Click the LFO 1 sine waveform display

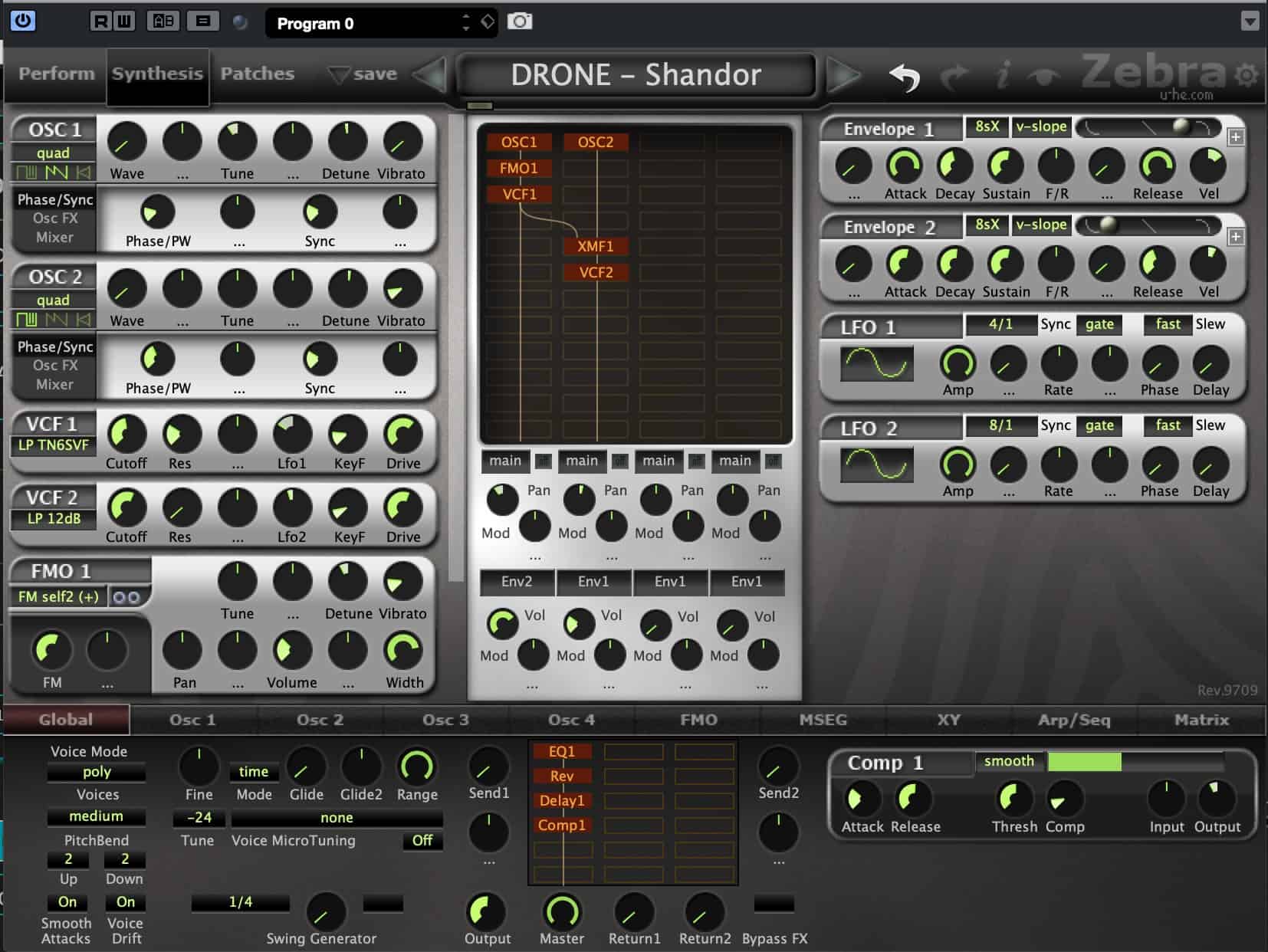(877, 363)
